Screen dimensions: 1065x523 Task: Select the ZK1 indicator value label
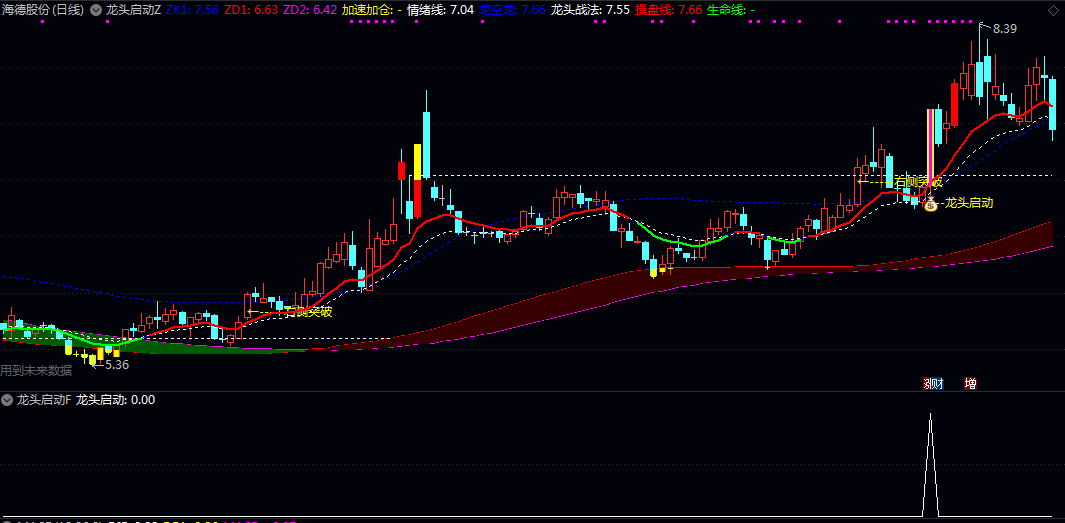[x=192, y=10]
